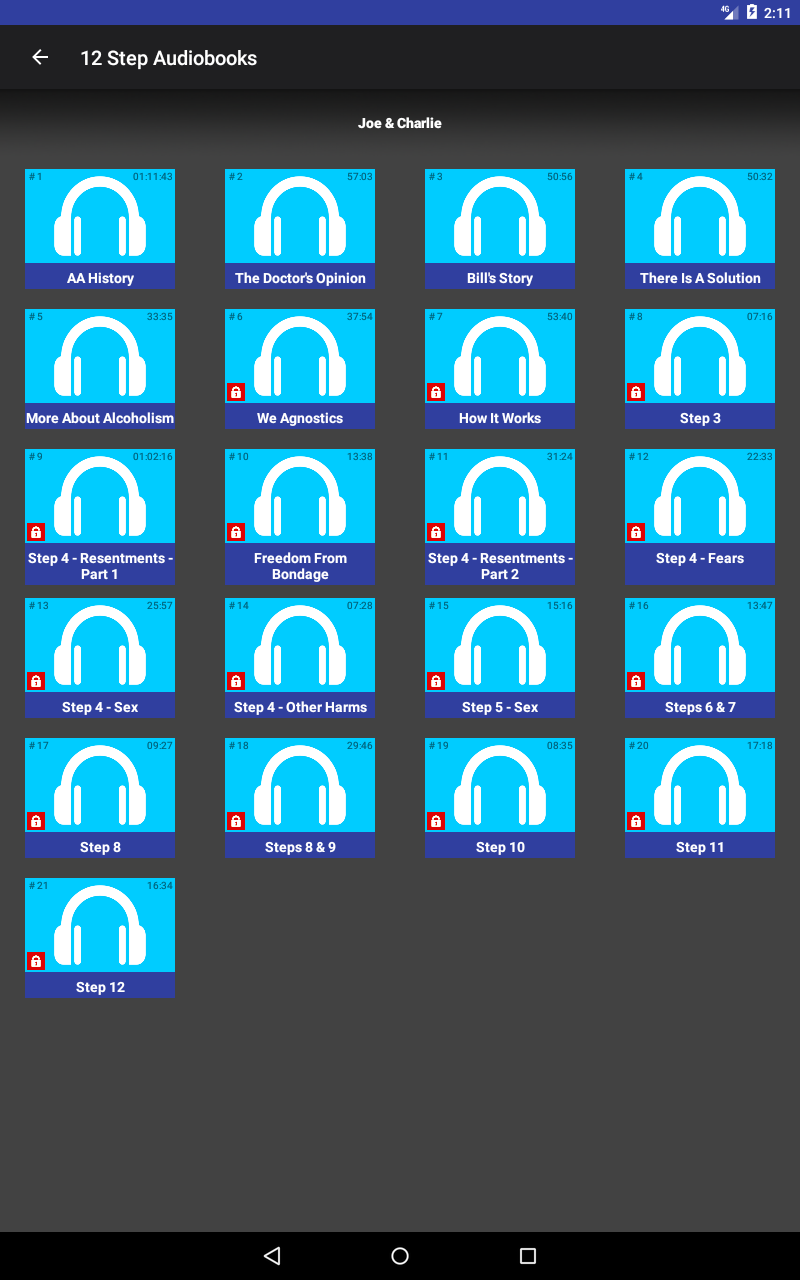Click the Steps 8 & 9 label
The height and width of the screenshot is (1280, 800).
(x=300, y=847)
